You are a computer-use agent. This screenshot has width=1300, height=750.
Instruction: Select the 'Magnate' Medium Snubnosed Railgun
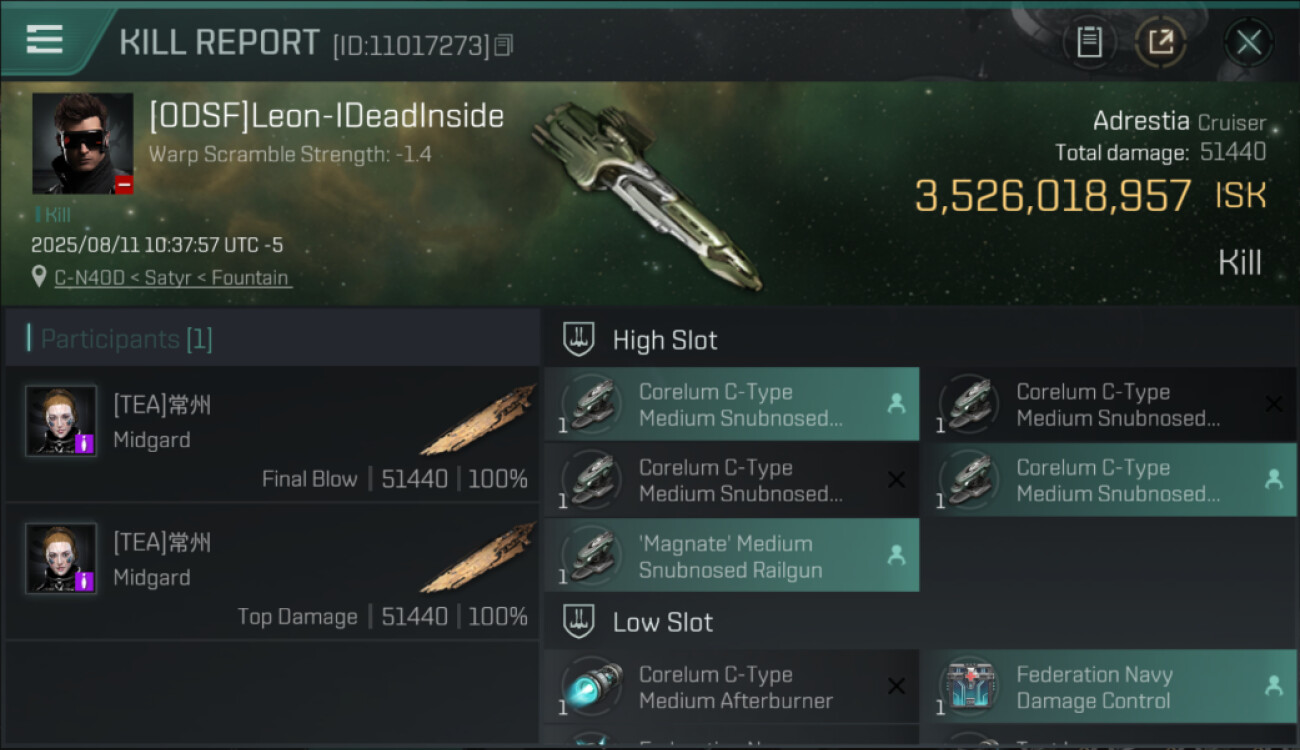[x=731, y=557]
